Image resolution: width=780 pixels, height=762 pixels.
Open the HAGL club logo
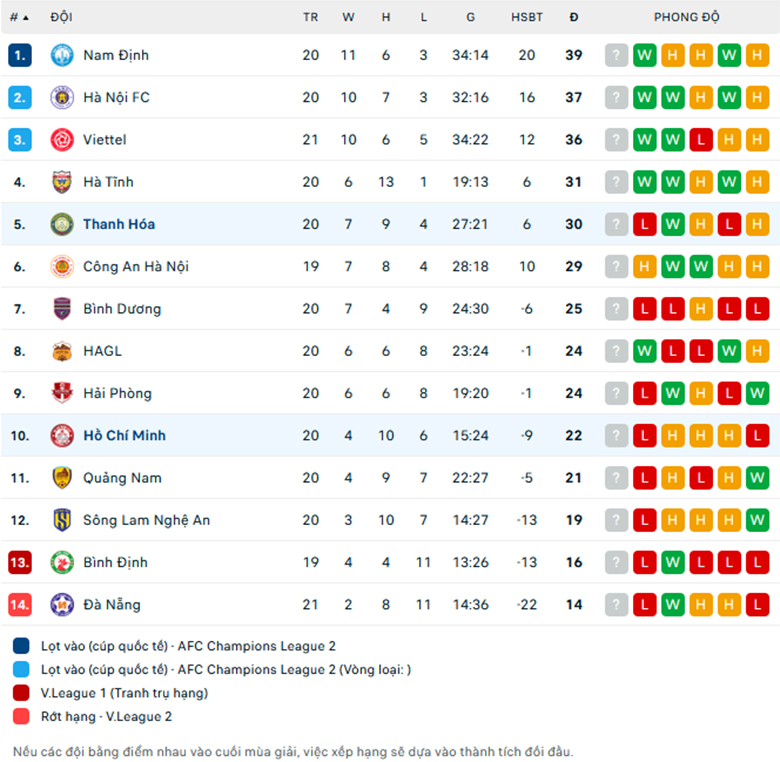coord(62,351)
